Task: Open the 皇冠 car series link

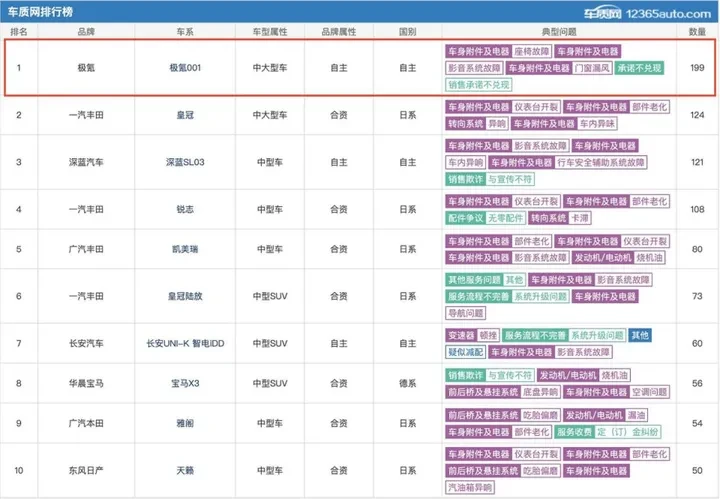Action: (185, 115)
